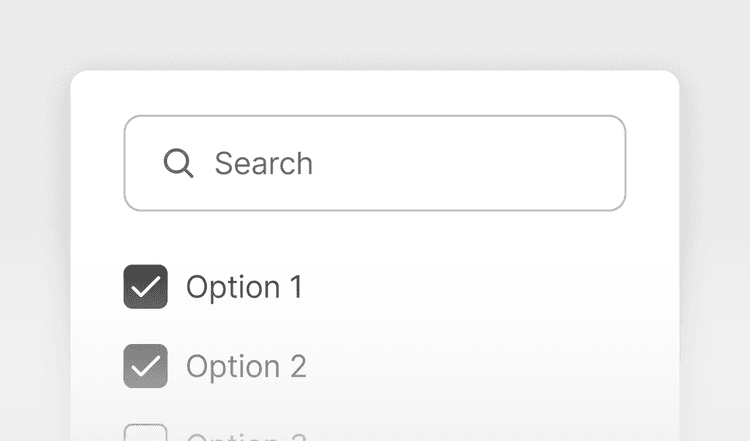Click the Option 2 text label
This screenshot has width=750, height=441.
pos(246,366)
